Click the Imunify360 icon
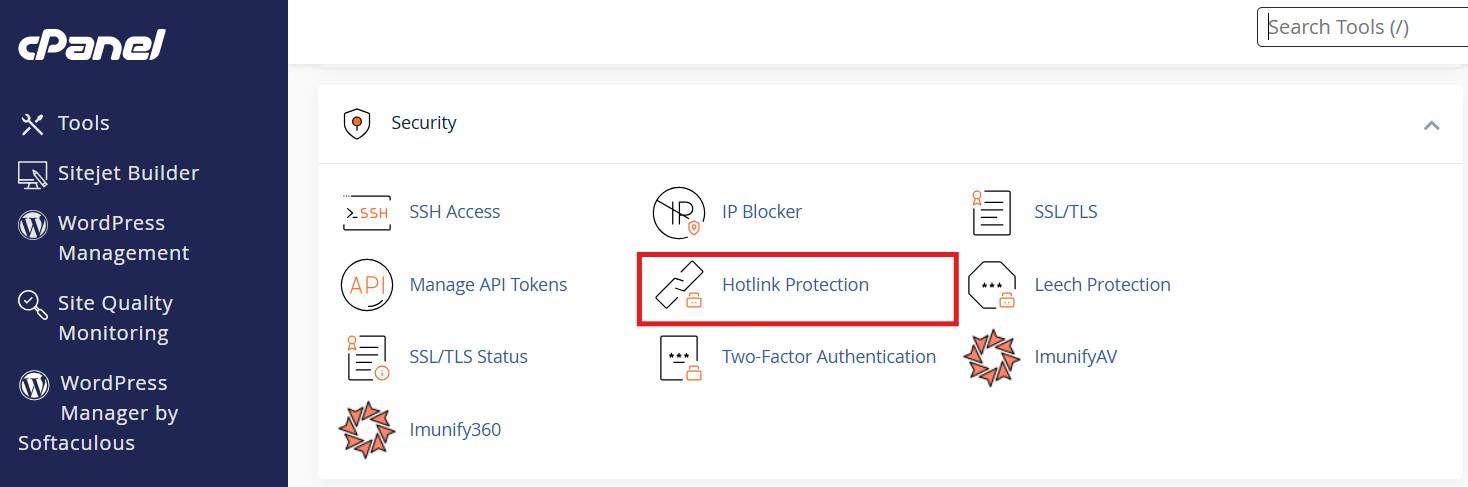 367,430
